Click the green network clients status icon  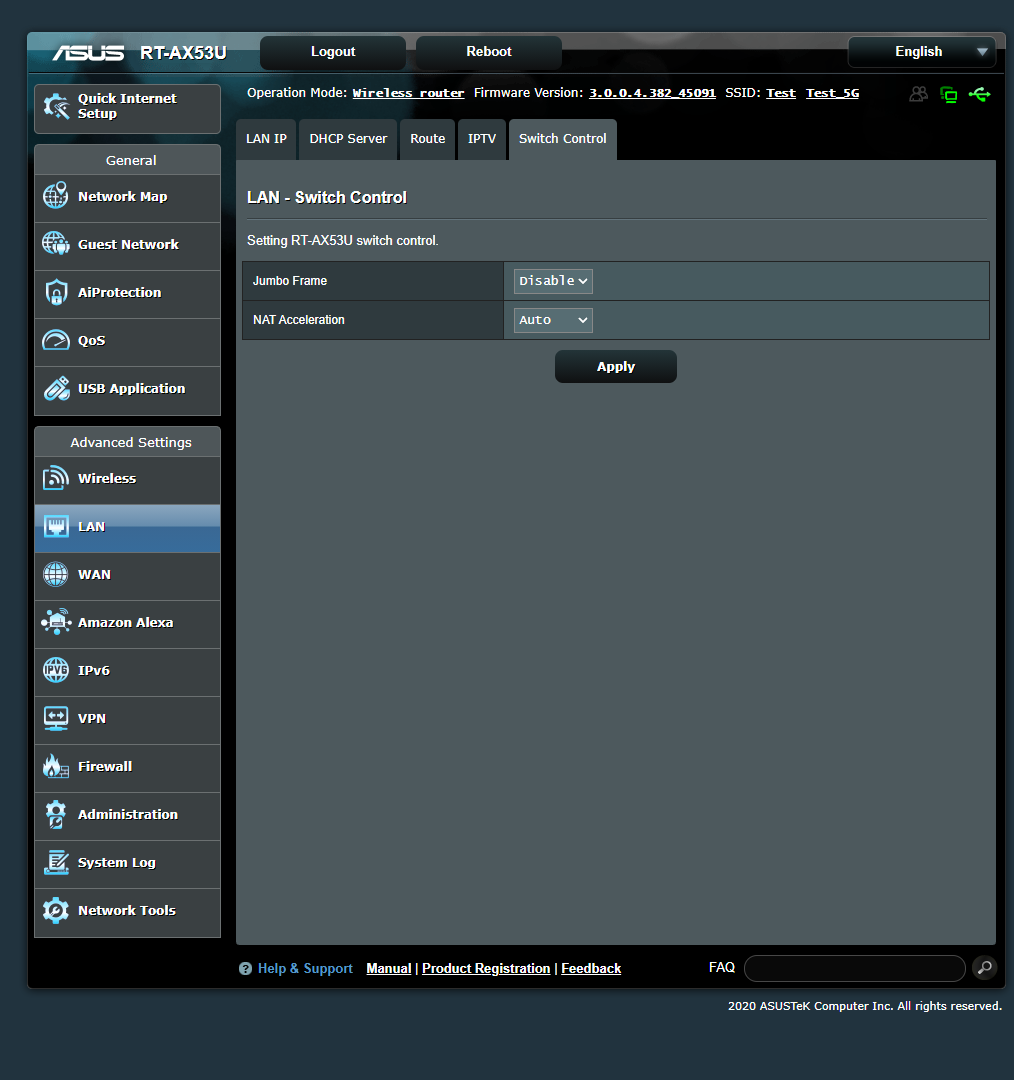949,94
